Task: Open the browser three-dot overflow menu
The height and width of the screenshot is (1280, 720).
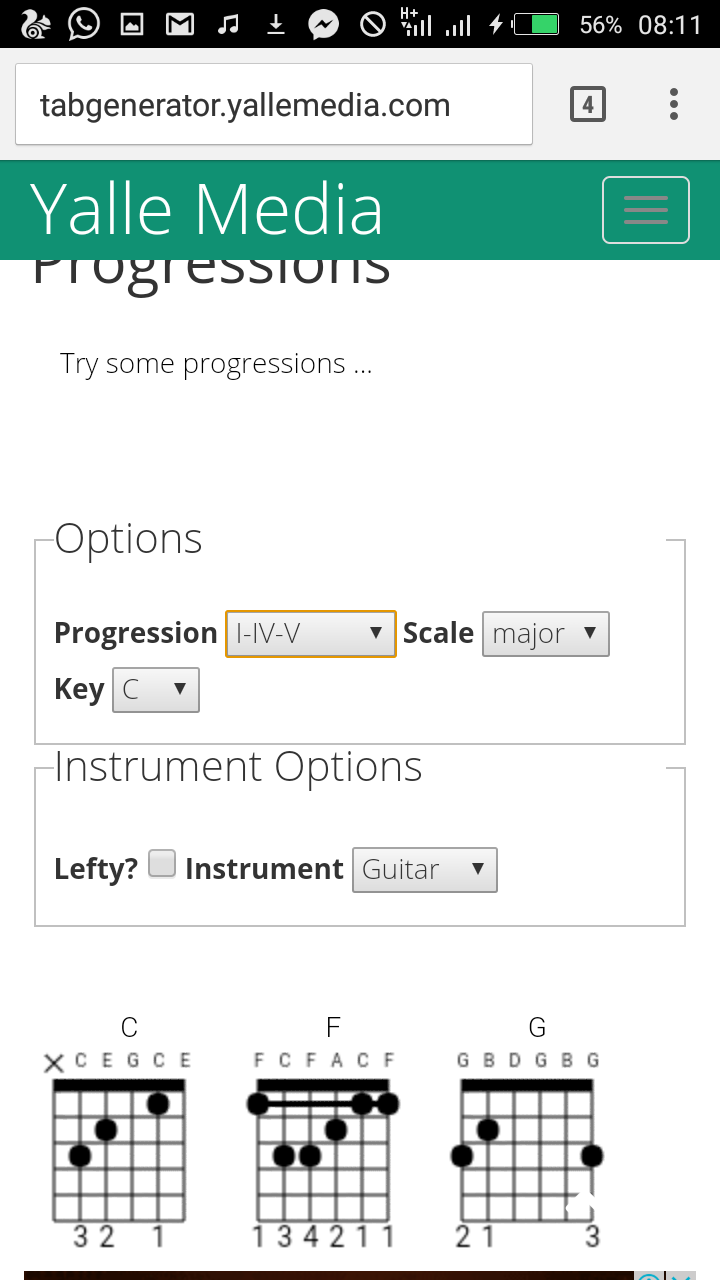Action: (x=674, y=104)
